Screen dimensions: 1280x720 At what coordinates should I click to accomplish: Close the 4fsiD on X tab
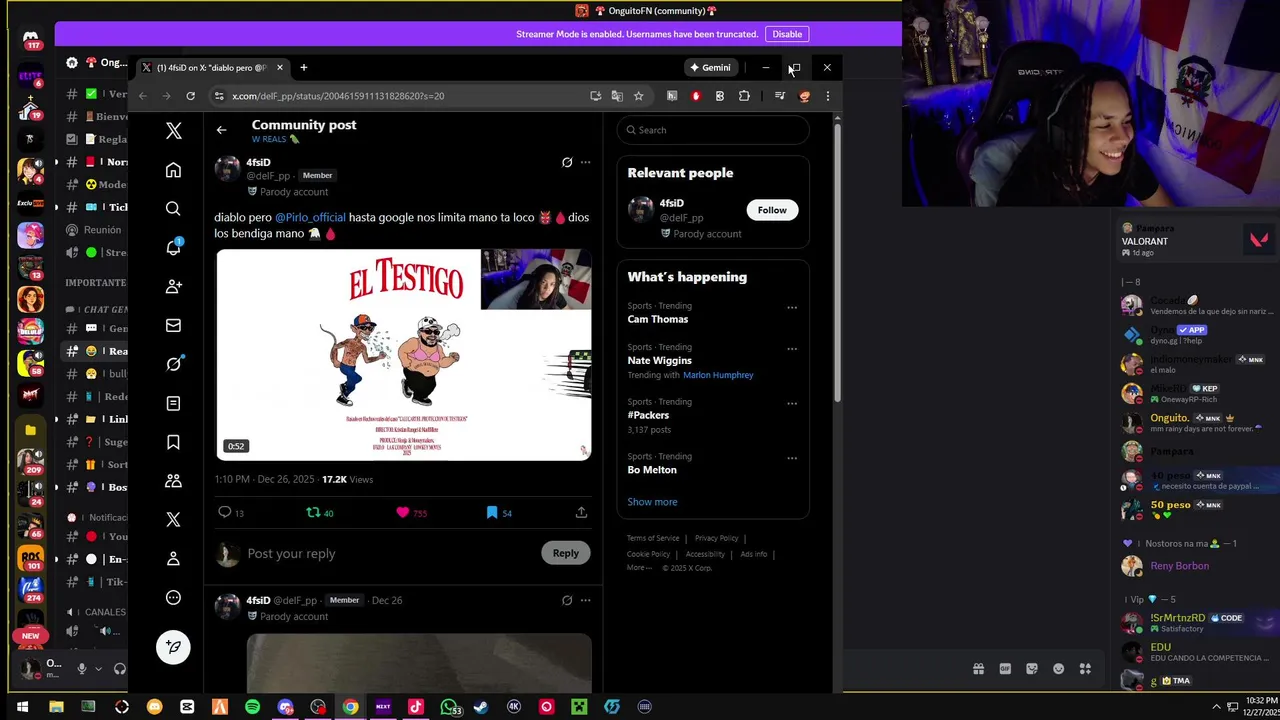click(280, 68)
